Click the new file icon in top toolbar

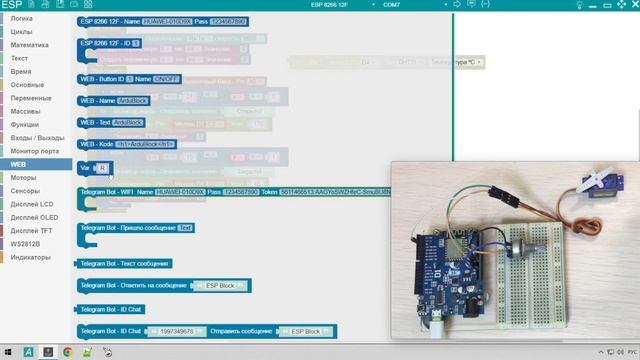[x=31, y=4]
